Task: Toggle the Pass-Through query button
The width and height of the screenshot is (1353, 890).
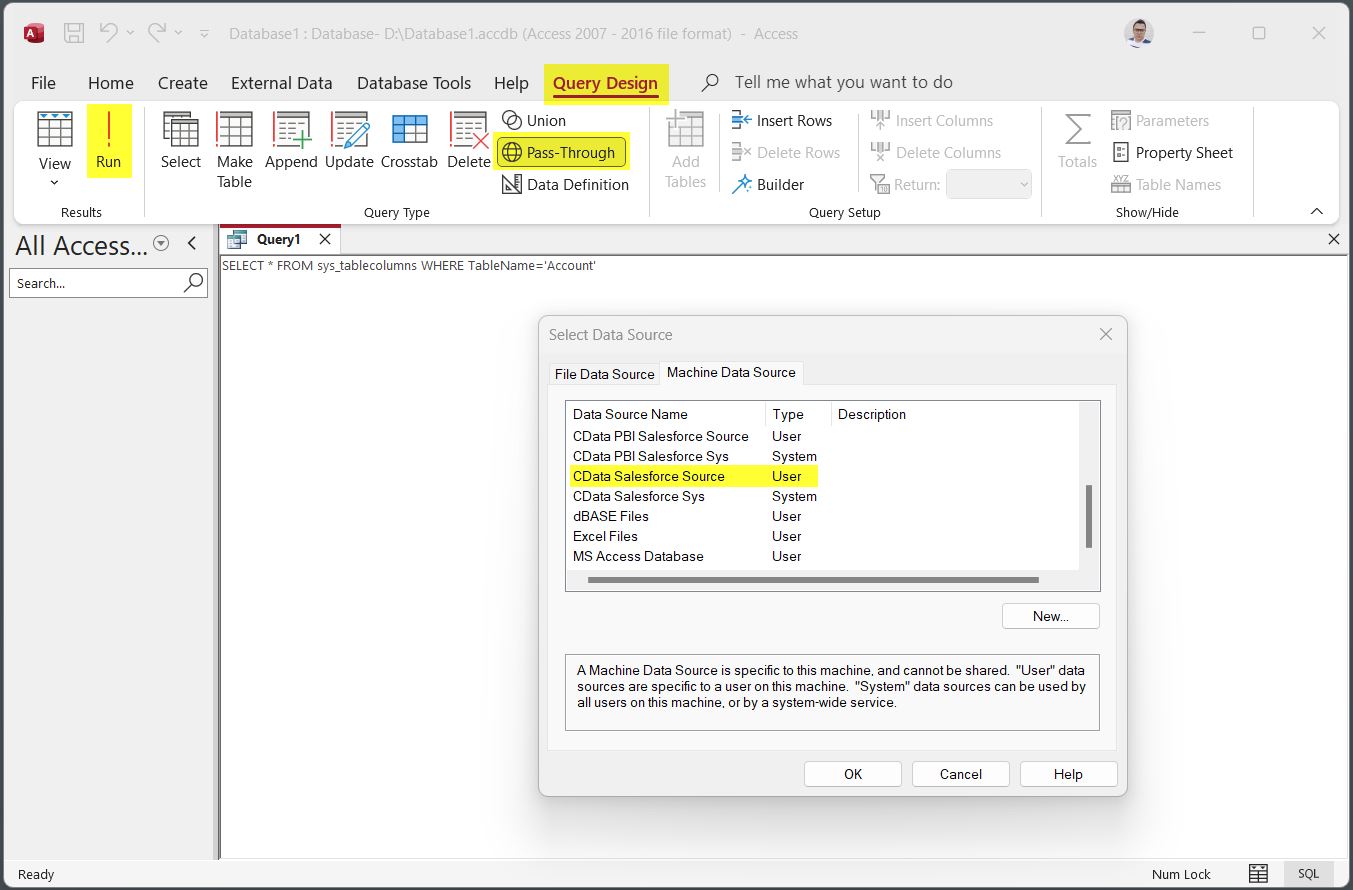Action: point(562,153)
